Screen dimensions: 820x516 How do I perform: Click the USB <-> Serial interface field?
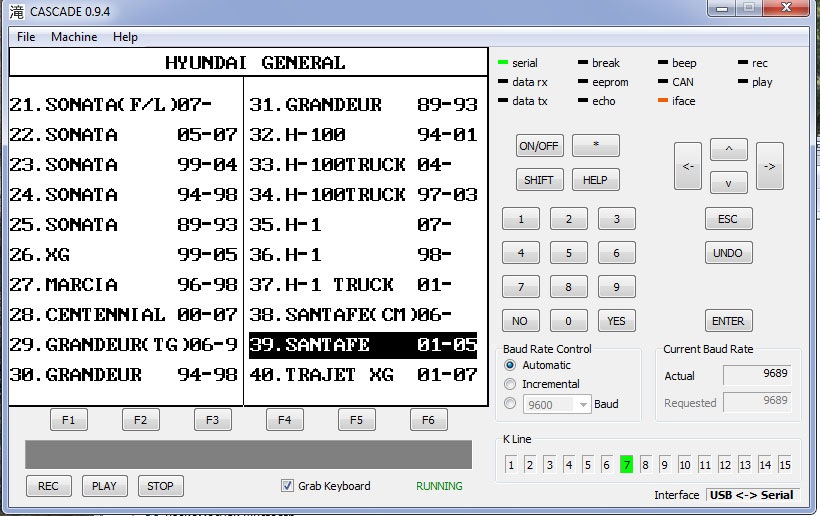click(x=751, y=495)
